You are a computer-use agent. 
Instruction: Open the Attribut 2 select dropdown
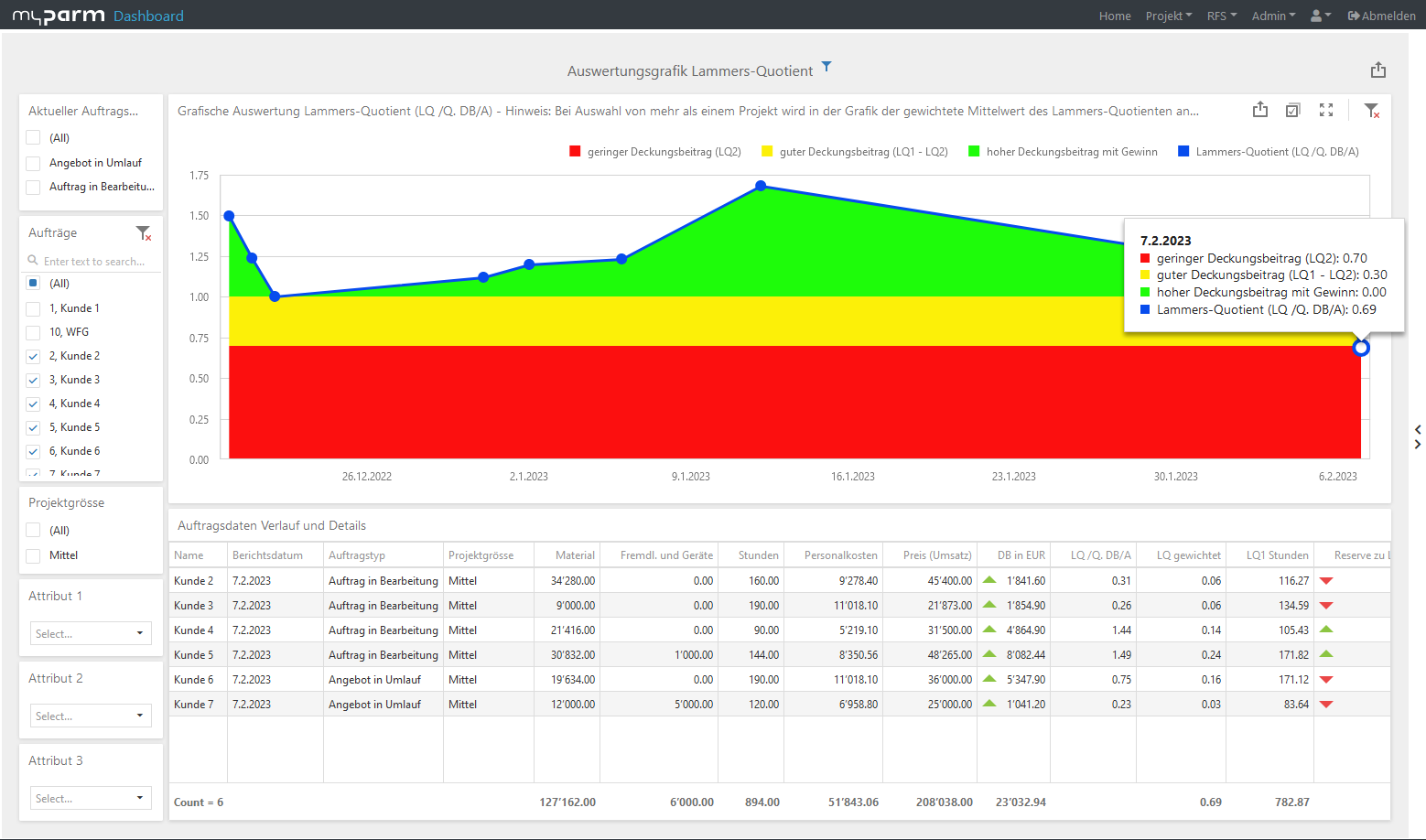(91, 716)
